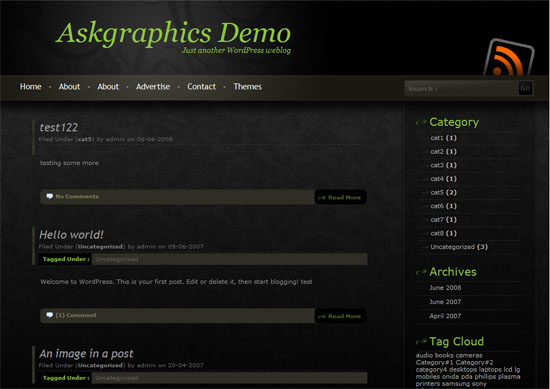Image resolution: width=550 pixels, height=389 pixels.
Task: Click tagline "Just another WordPress weblog"
Action: [x=236, y=50]
